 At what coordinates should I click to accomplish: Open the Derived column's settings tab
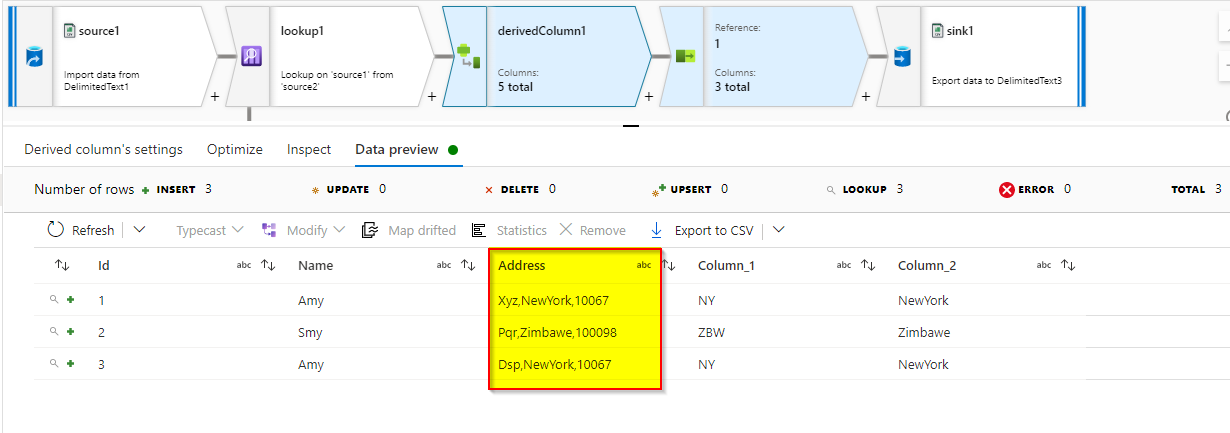point(103,149)
